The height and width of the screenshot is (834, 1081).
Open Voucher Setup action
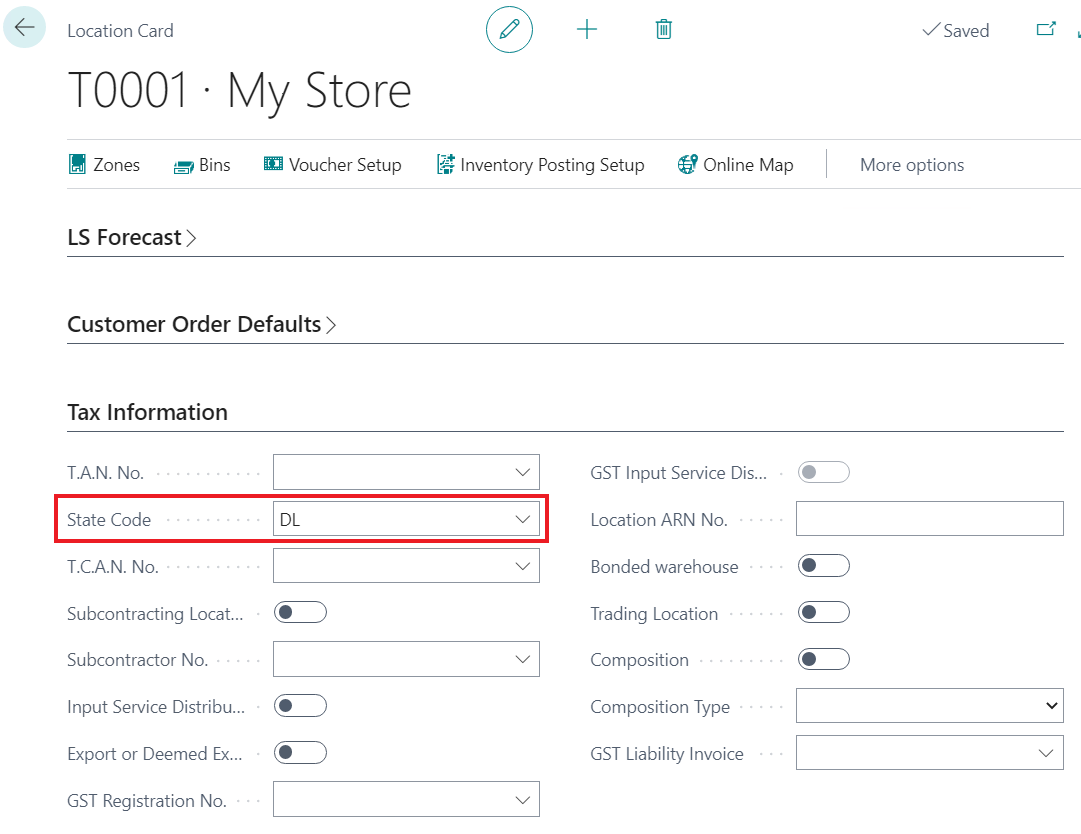(333, 165)
